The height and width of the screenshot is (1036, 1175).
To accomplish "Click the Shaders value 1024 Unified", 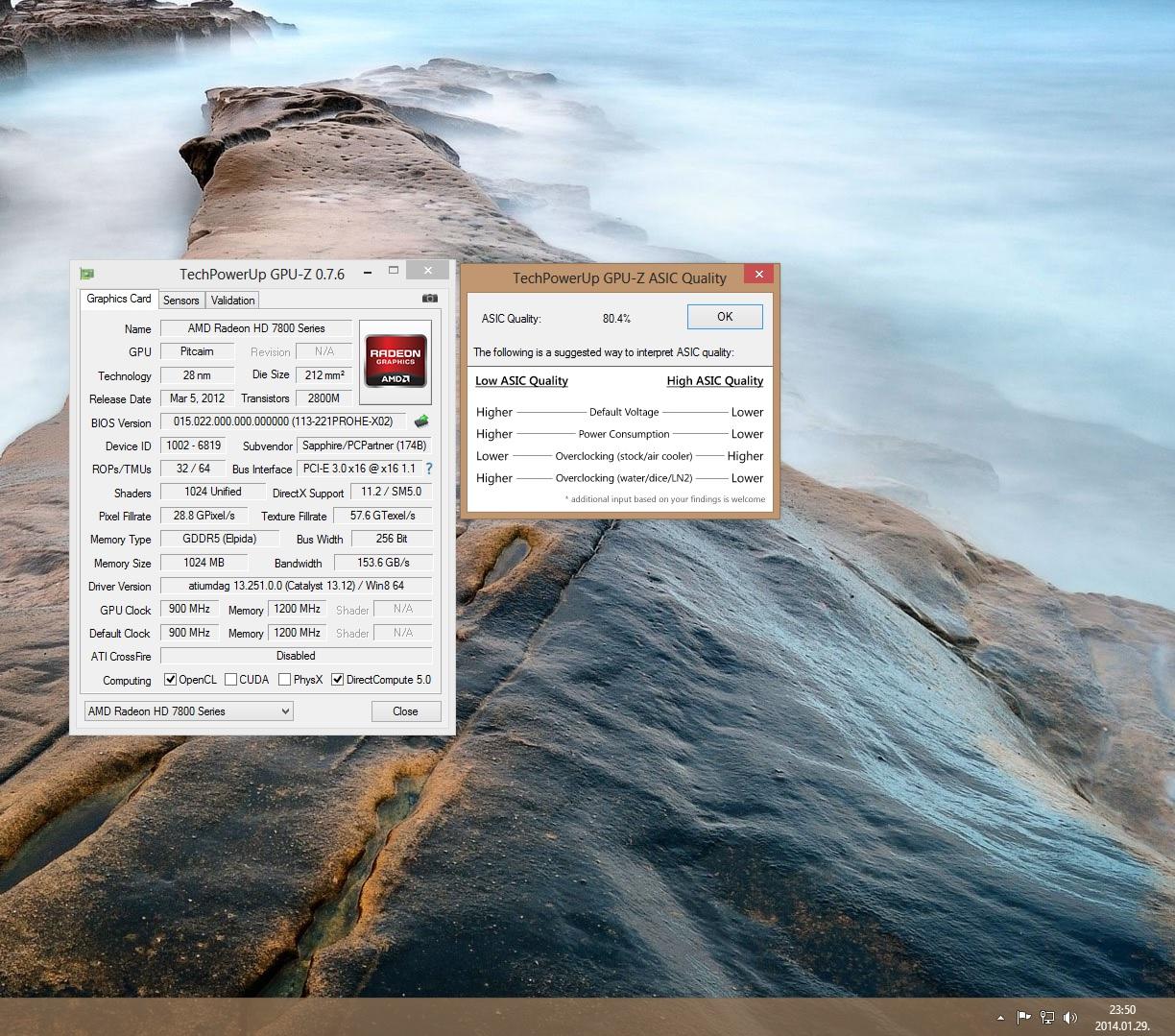I will [x=213, y=492].
